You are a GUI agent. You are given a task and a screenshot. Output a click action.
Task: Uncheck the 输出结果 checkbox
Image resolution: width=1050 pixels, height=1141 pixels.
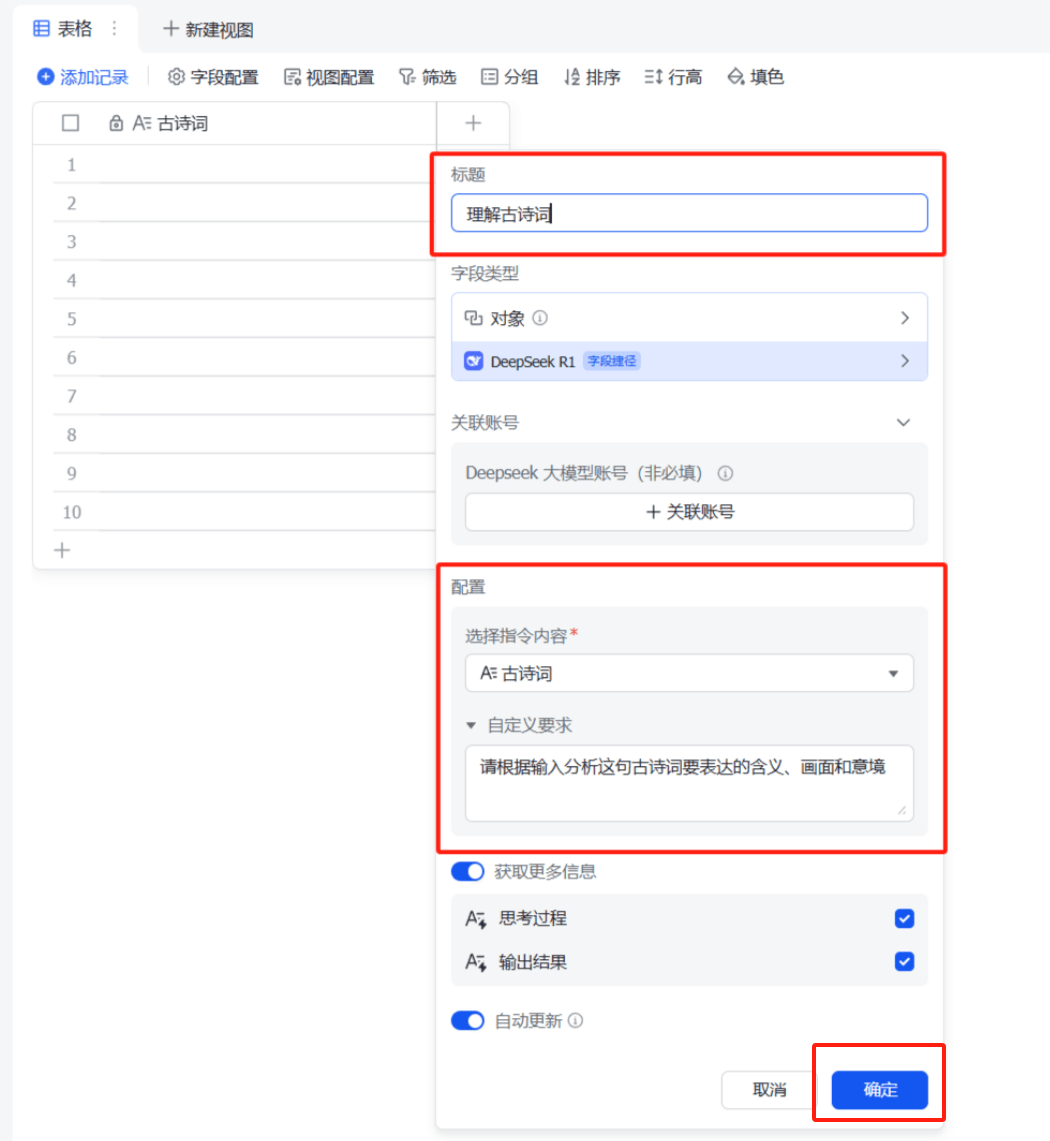pos(904,962)
